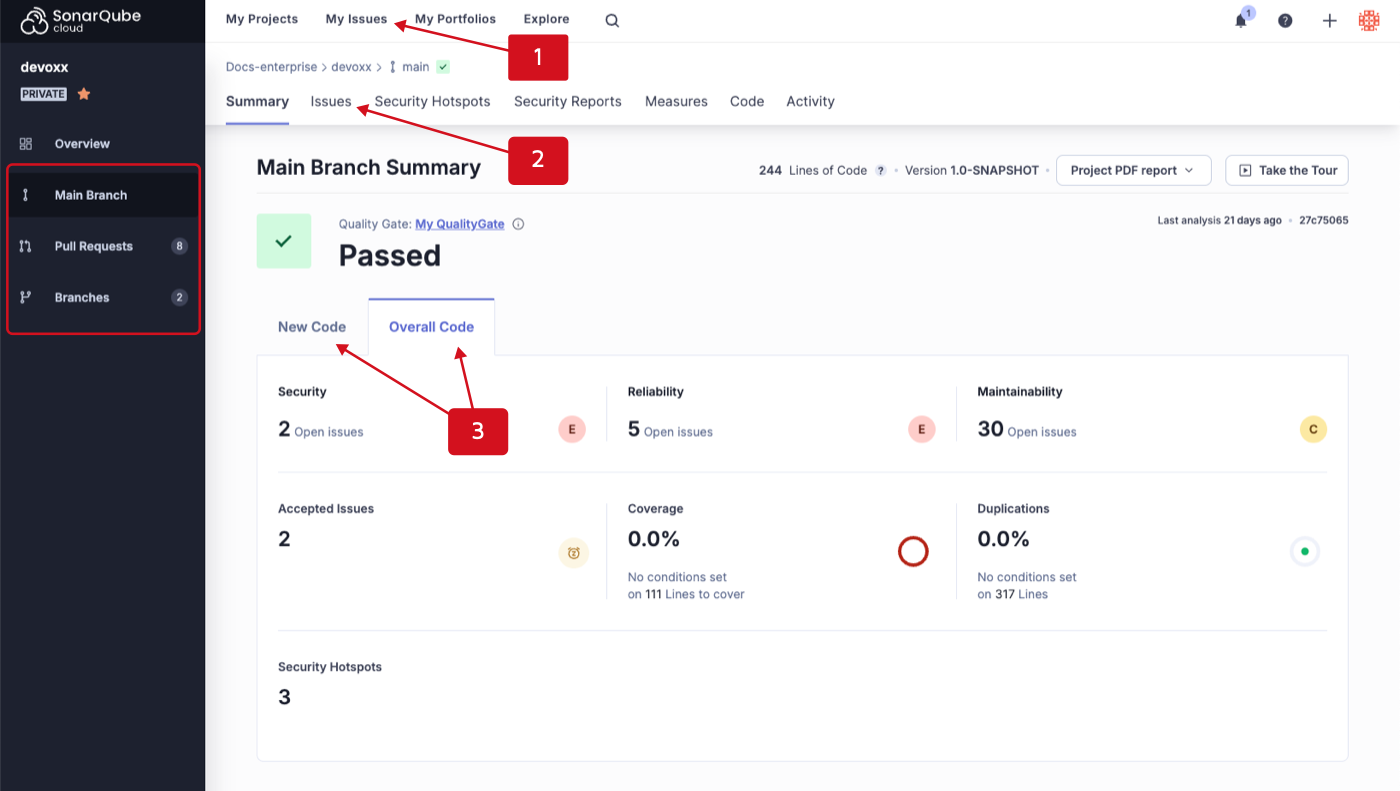The width and height of the screenshot is (1400, 791).
Task: Toggle the favorite star for devoxx
Action: click(84, 94)
